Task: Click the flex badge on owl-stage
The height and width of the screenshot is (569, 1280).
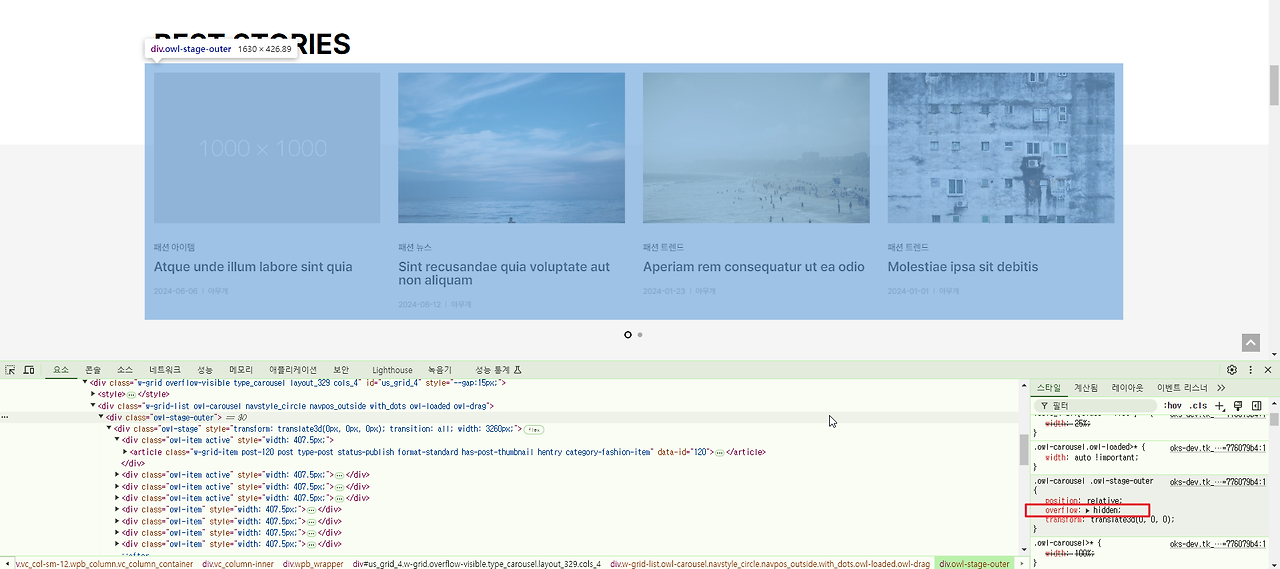Action: (535, 429)
